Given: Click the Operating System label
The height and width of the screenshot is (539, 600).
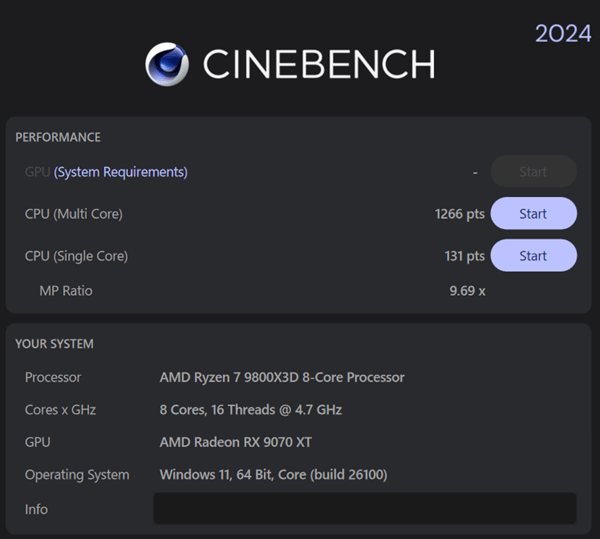Looking at the screenshot, I should point(77,475).
